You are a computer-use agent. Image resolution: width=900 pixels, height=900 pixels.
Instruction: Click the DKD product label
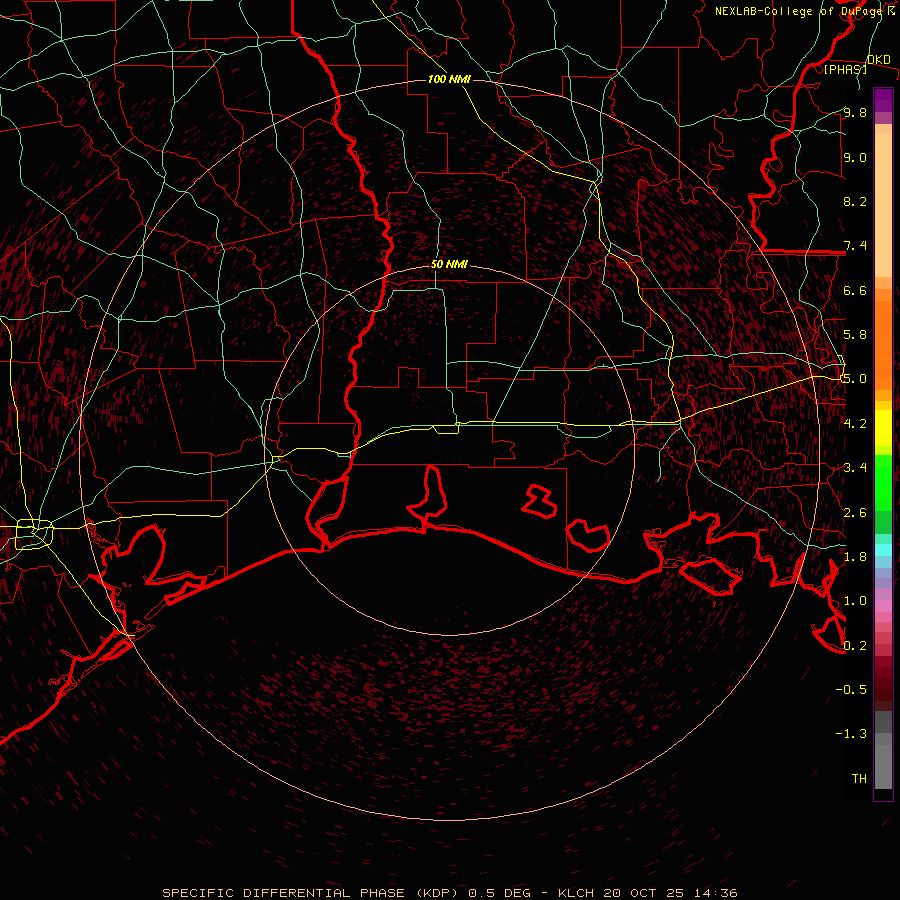click(879, 60)
